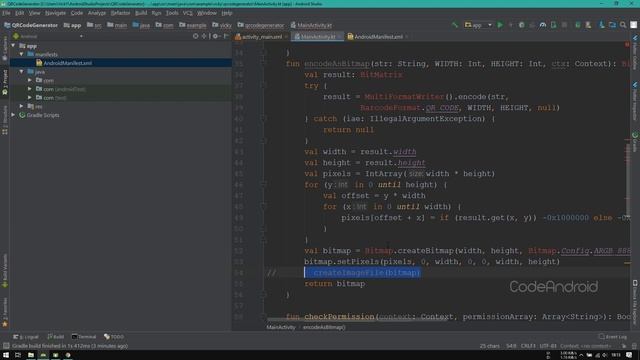This screenshot has width=640, height=360.
Task: Expand the first com package node
Action: (x=30, y=80)
